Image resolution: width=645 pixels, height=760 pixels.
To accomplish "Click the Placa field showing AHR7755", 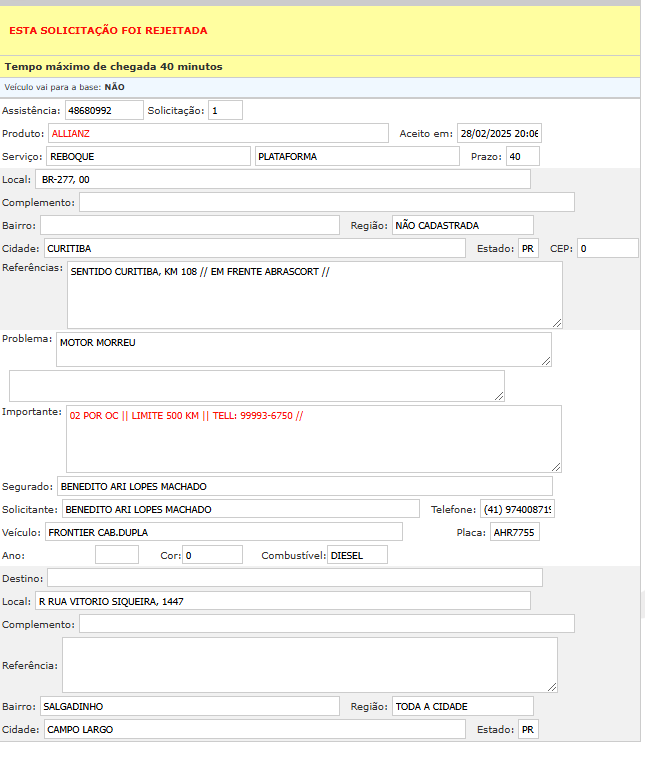I will tap(514, 532).
